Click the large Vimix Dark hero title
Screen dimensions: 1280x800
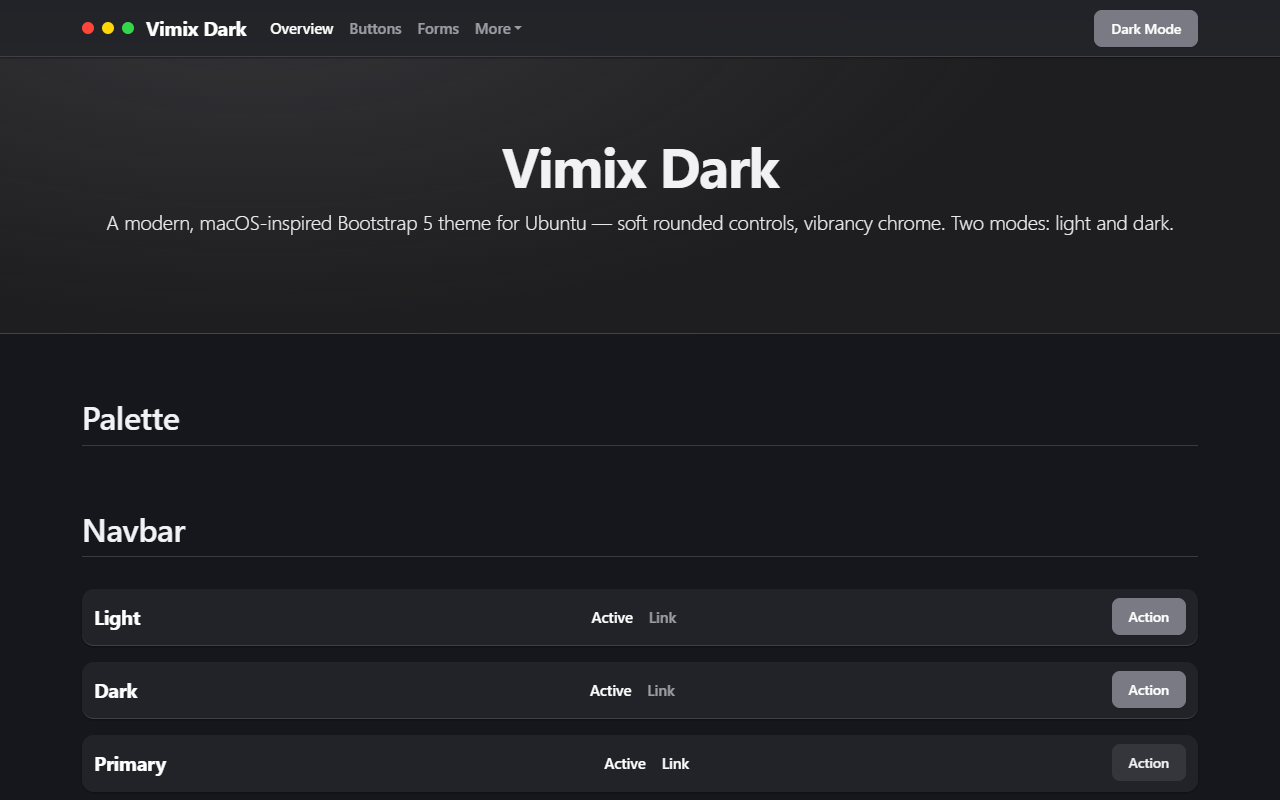click(640, 168)
